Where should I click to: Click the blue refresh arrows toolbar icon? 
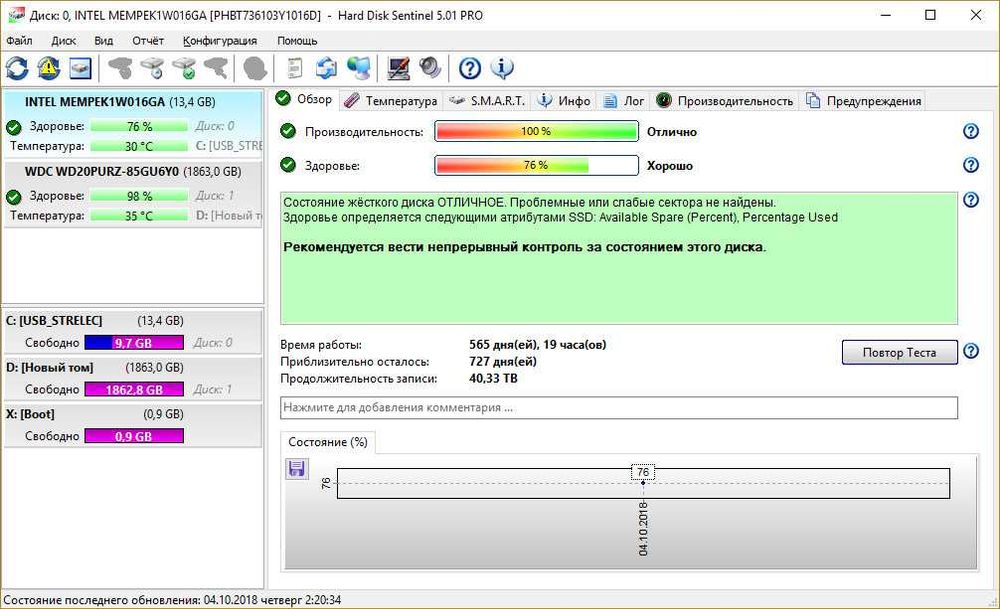click(17, 68)
